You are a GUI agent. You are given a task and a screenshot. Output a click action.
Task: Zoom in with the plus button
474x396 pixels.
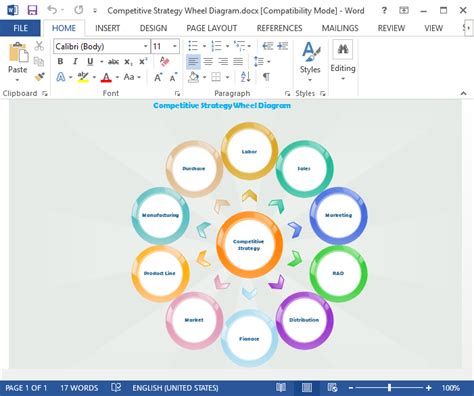point(429,388)
